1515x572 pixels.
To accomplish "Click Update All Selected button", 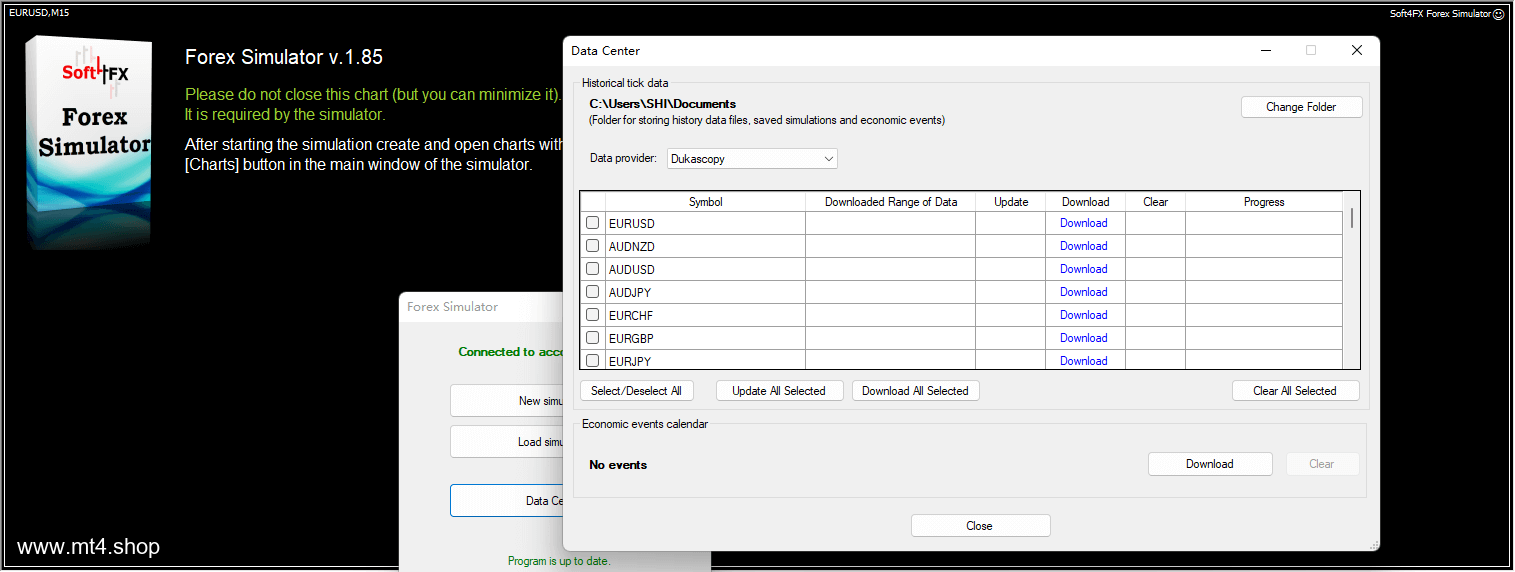I will 779,391.
